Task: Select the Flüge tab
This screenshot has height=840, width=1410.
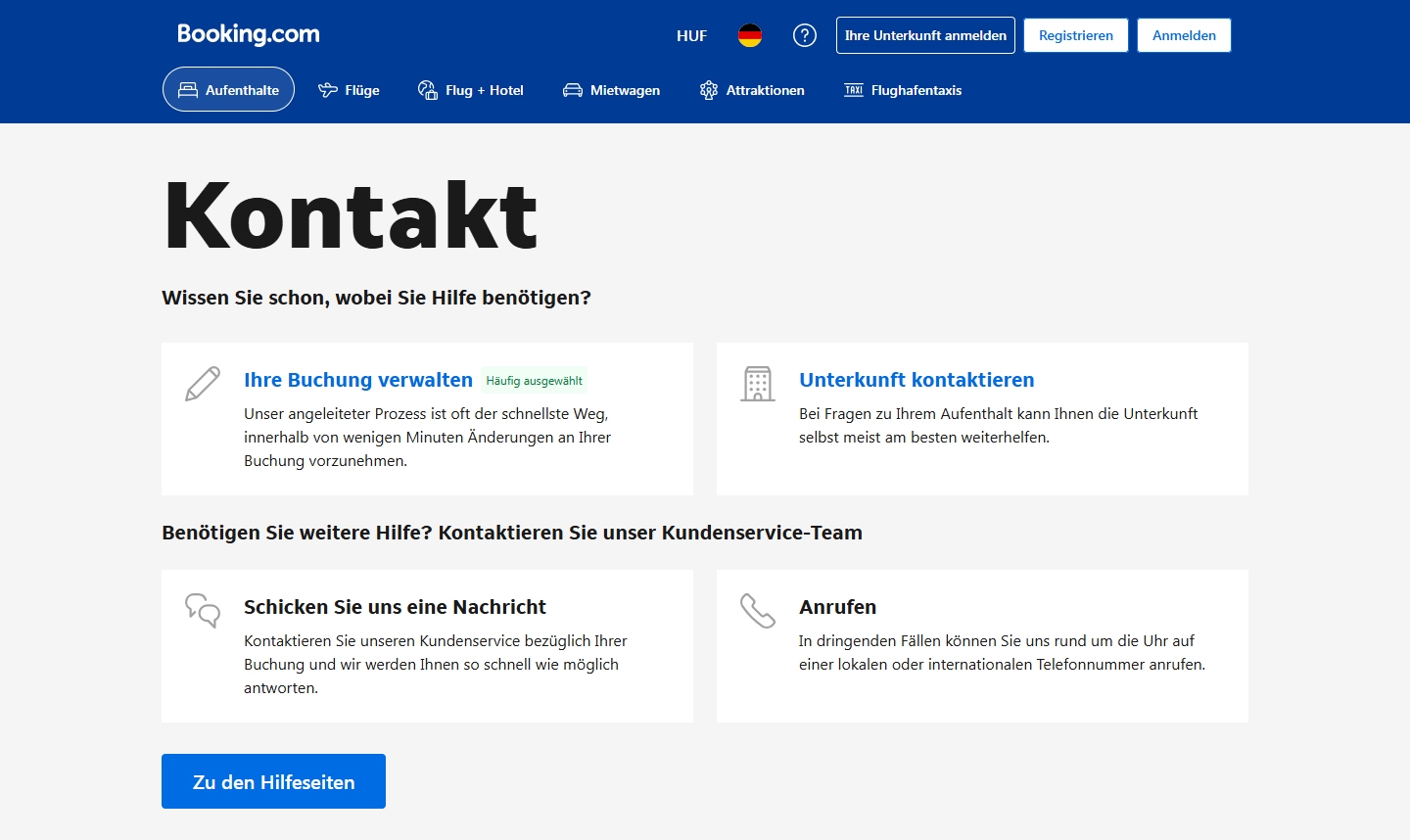Action: [x=349, y=89]
